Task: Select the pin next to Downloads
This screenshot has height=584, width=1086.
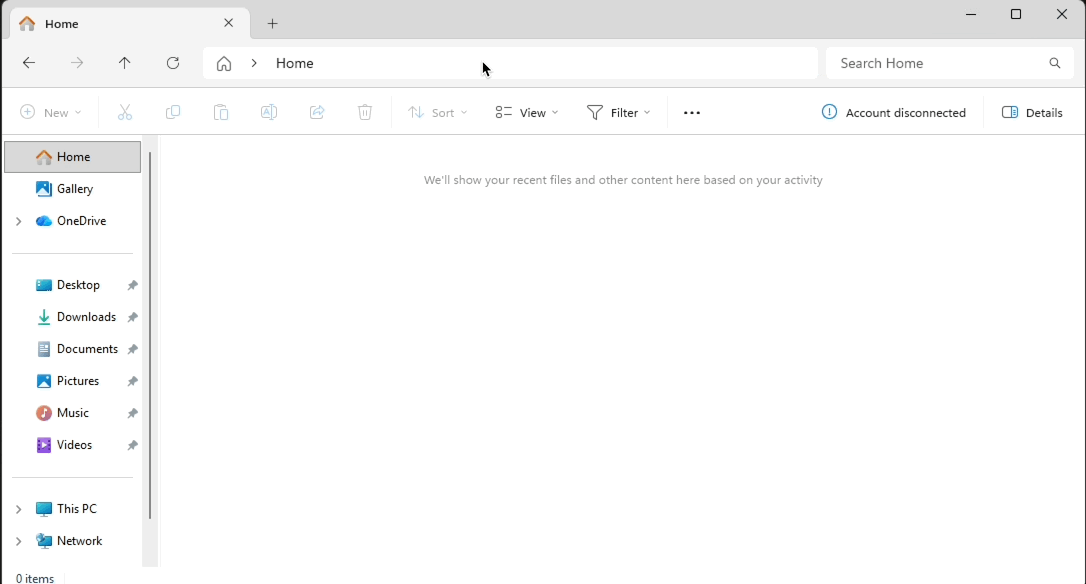Action: pyautogui.click(x=131, y=316)
